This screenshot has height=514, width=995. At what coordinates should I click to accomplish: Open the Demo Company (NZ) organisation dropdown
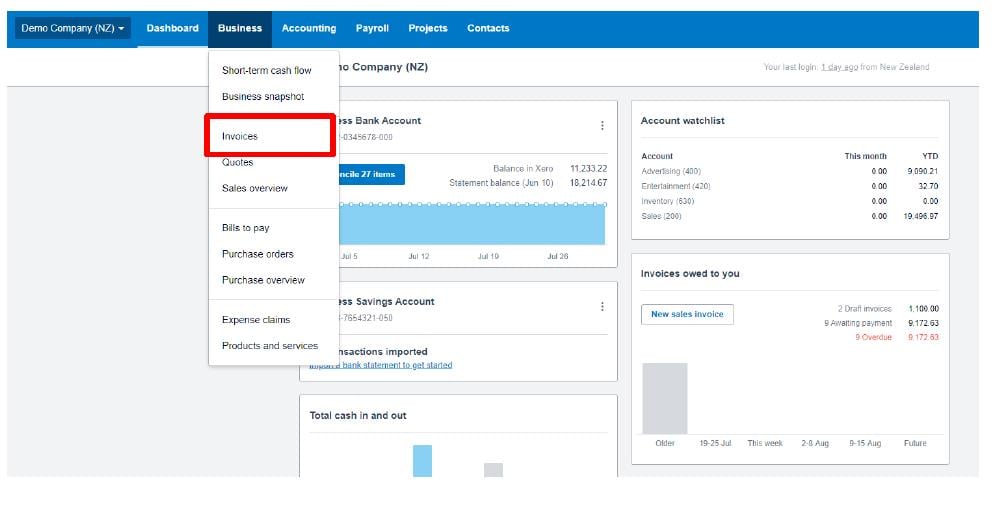pos(73,28)
